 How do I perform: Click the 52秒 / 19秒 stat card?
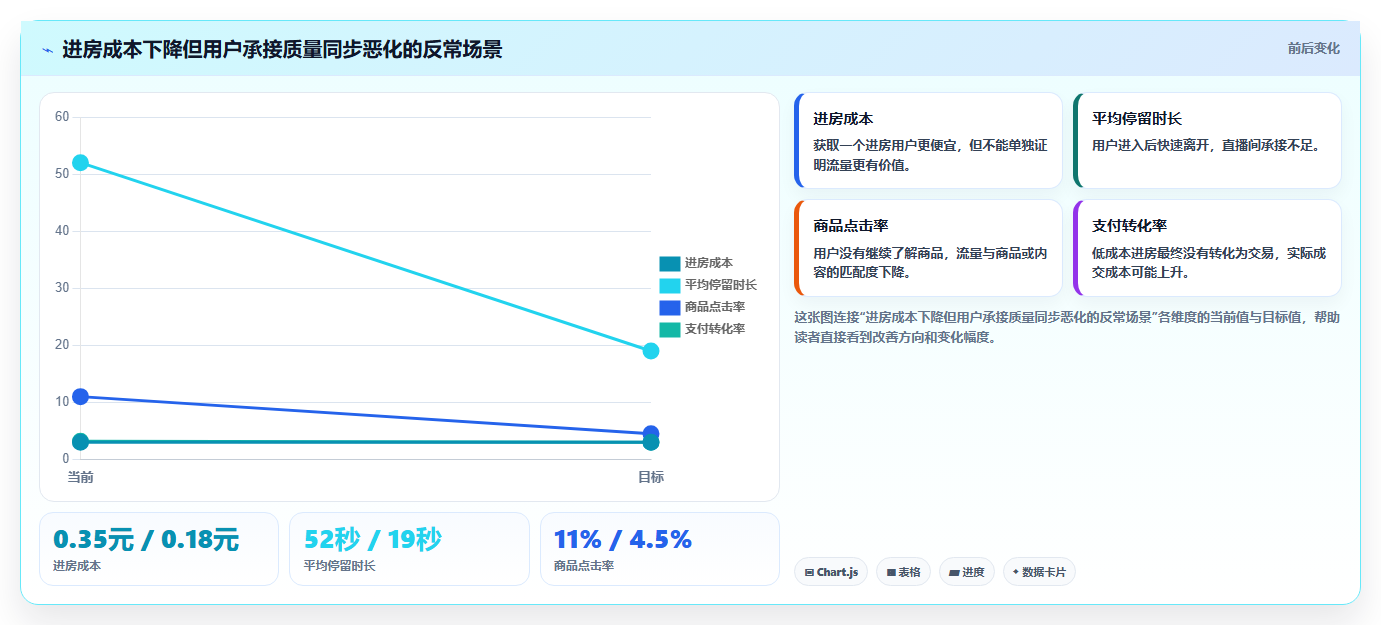click(x=409, y=549)
